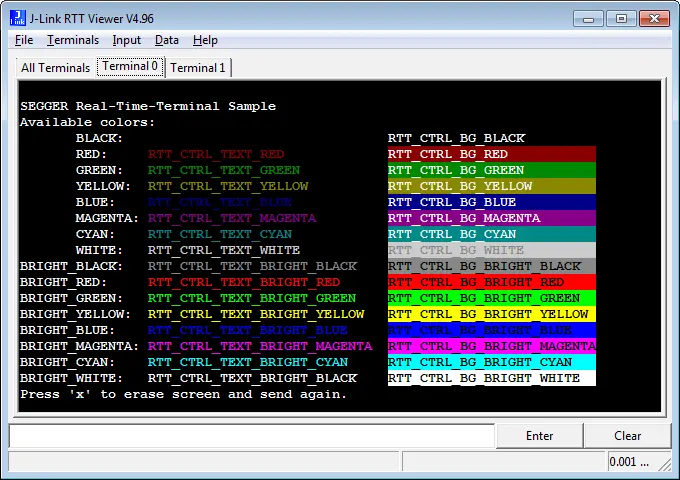Click the RTT_CTRL_BG_BRIGHT_YELLOW color bar
This screenshot has height=480, width=680.
point(491,314)
